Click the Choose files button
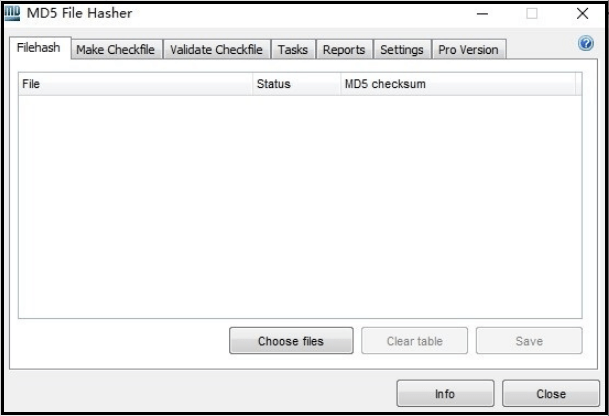The image size is (609, 416). pyautogui.click(x=291, y=341)
